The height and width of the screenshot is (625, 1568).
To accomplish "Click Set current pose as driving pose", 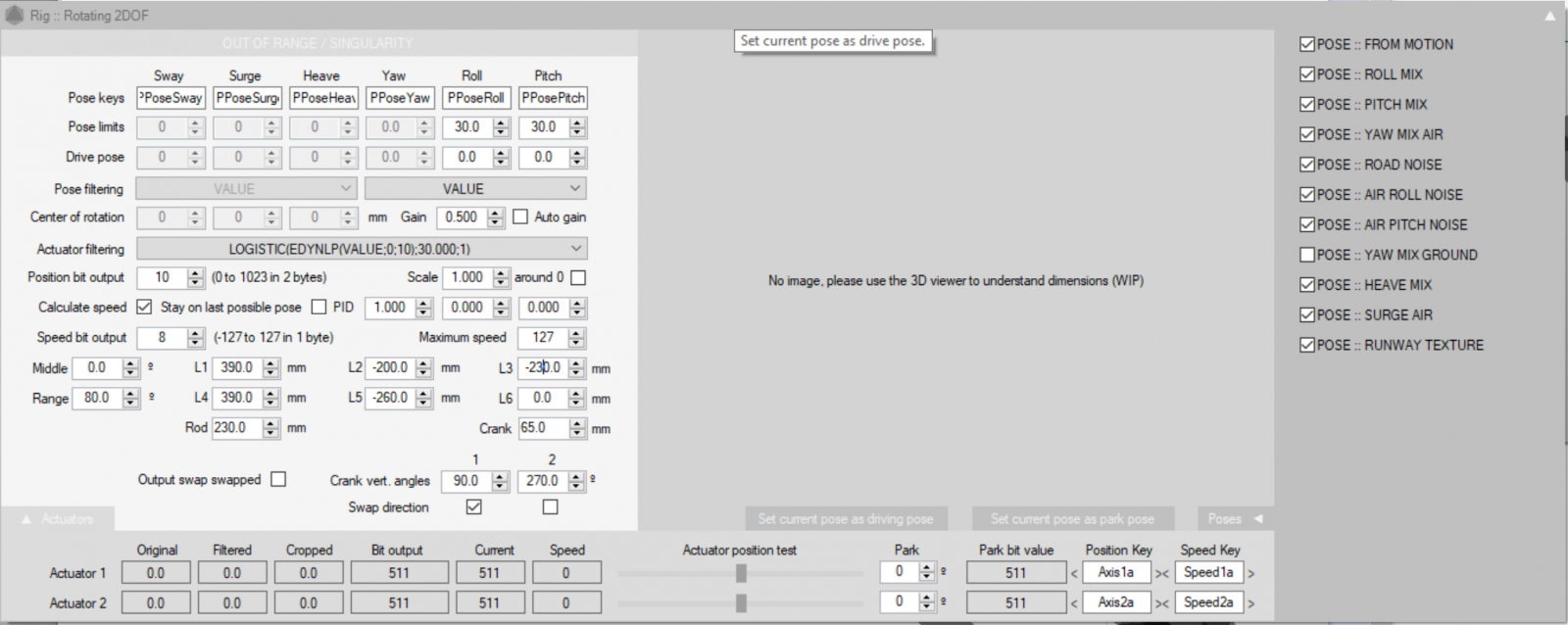I will point(846,518).
